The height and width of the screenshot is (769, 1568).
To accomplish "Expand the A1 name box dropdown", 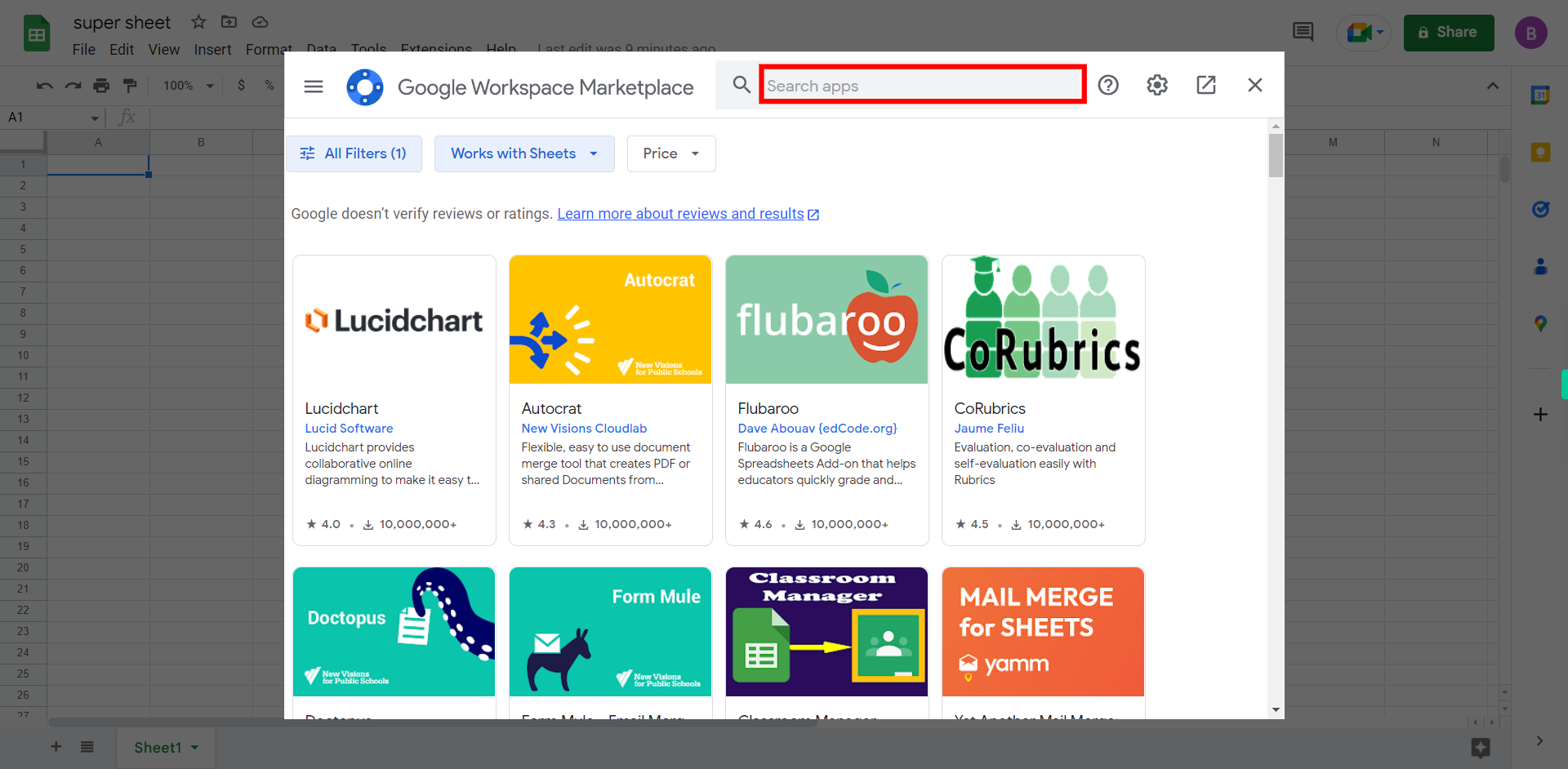I will click(95, 118).
